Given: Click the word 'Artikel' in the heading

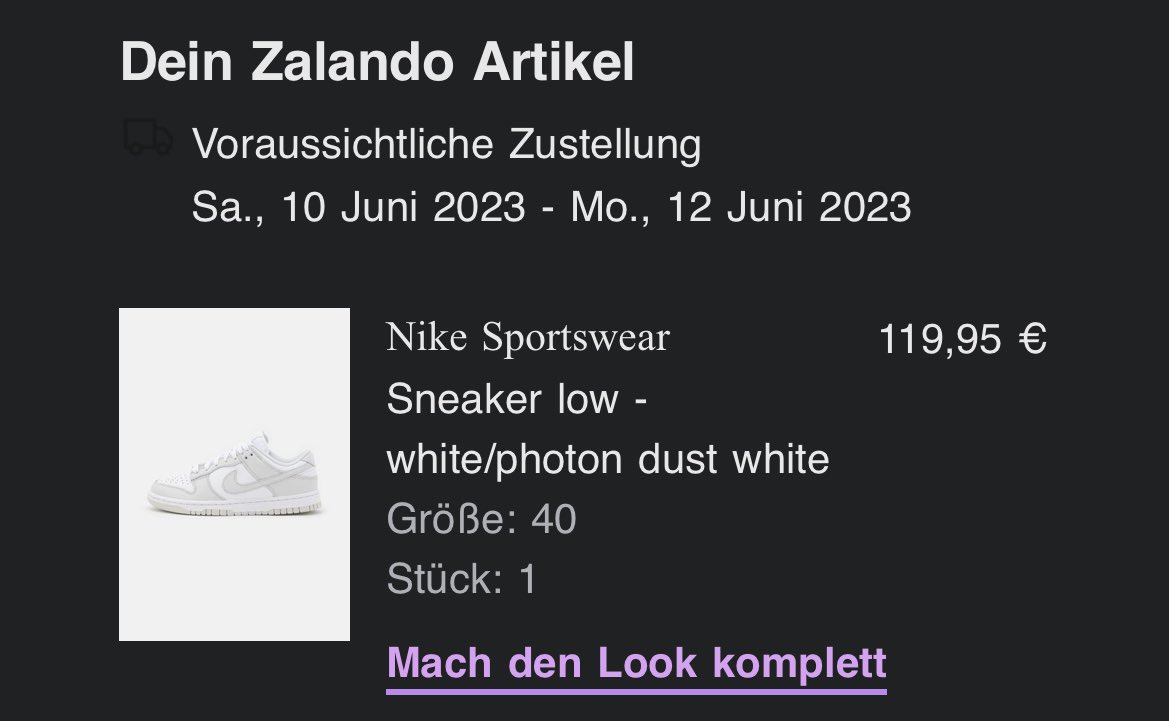Looking at the screenshot, I should coord(554,61).
